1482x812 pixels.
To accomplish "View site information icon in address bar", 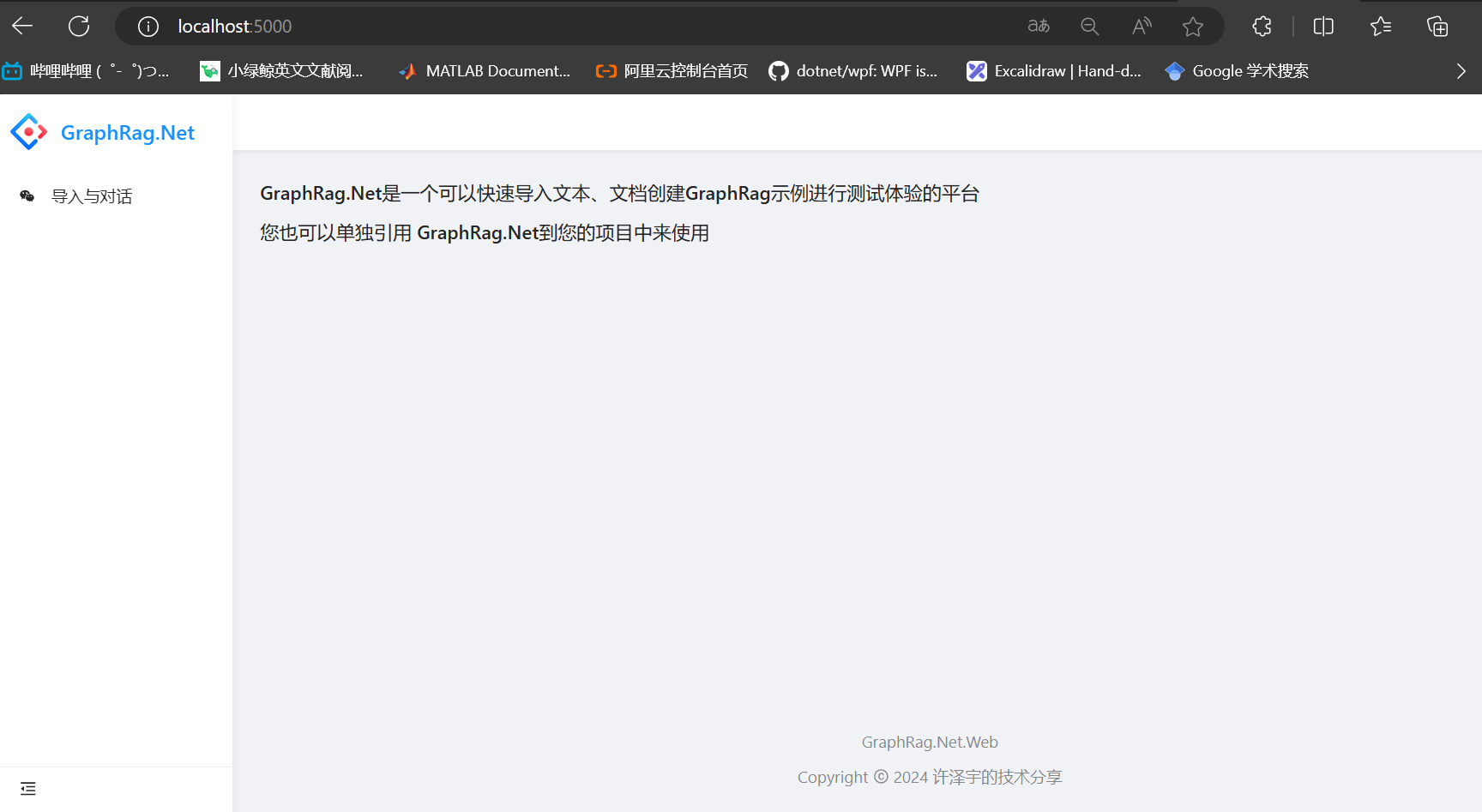I will (148, 27).
